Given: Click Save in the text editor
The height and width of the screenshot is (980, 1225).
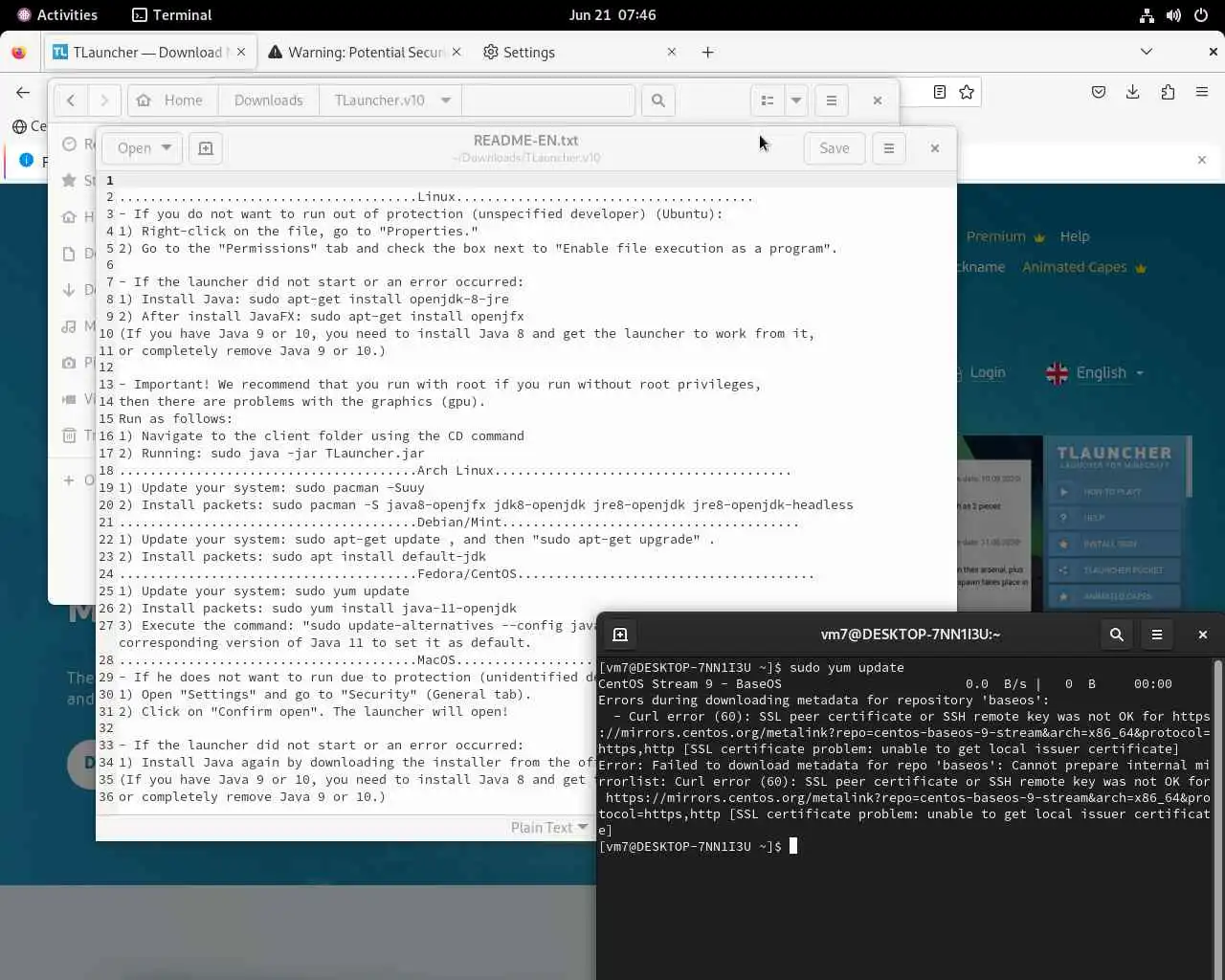Looking at the screenshot, I should [x=835, y=147].
